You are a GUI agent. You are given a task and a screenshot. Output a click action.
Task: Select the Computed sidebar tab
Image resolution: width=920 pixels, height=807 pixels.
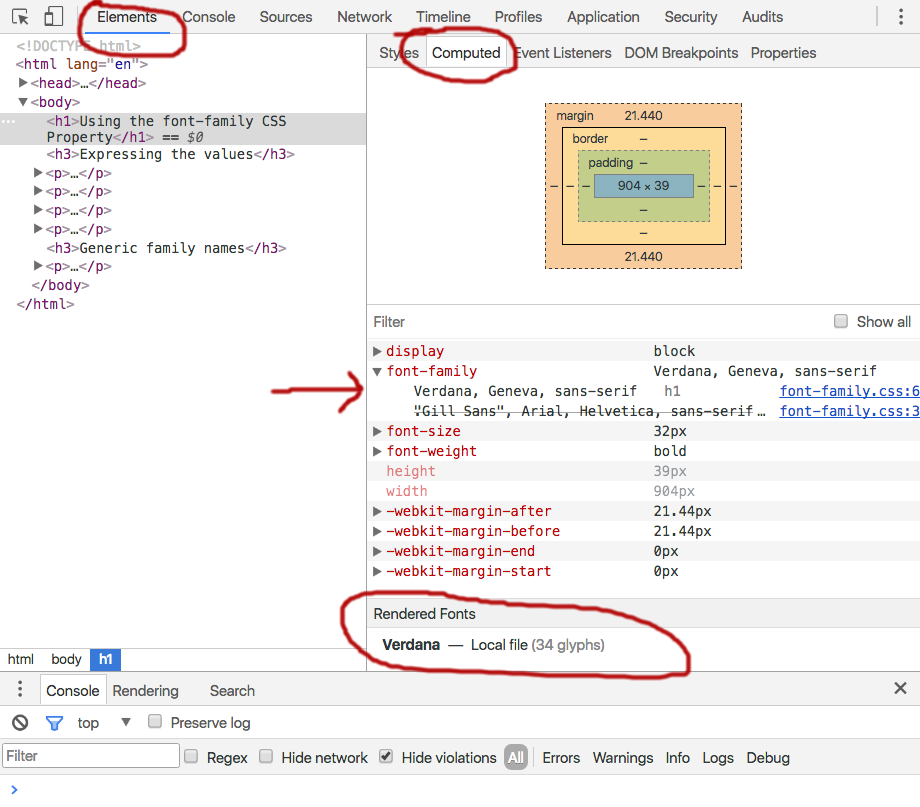pos(466,53)
